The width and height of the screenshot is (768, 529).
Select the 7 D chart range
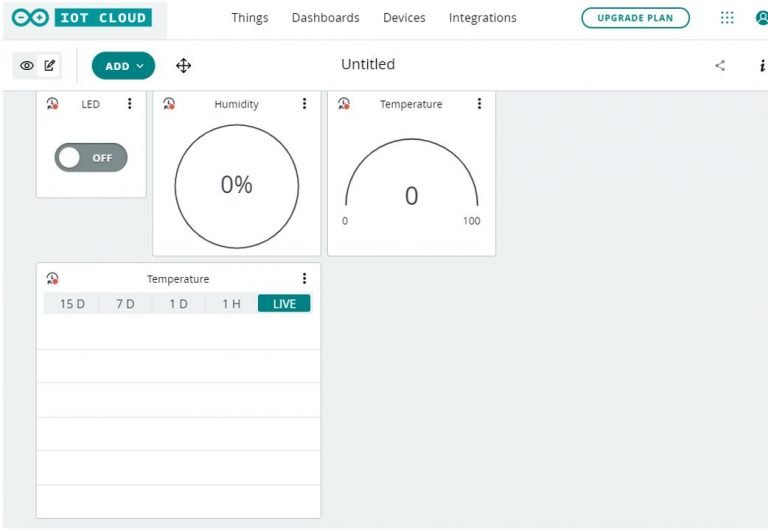(125, 304)
